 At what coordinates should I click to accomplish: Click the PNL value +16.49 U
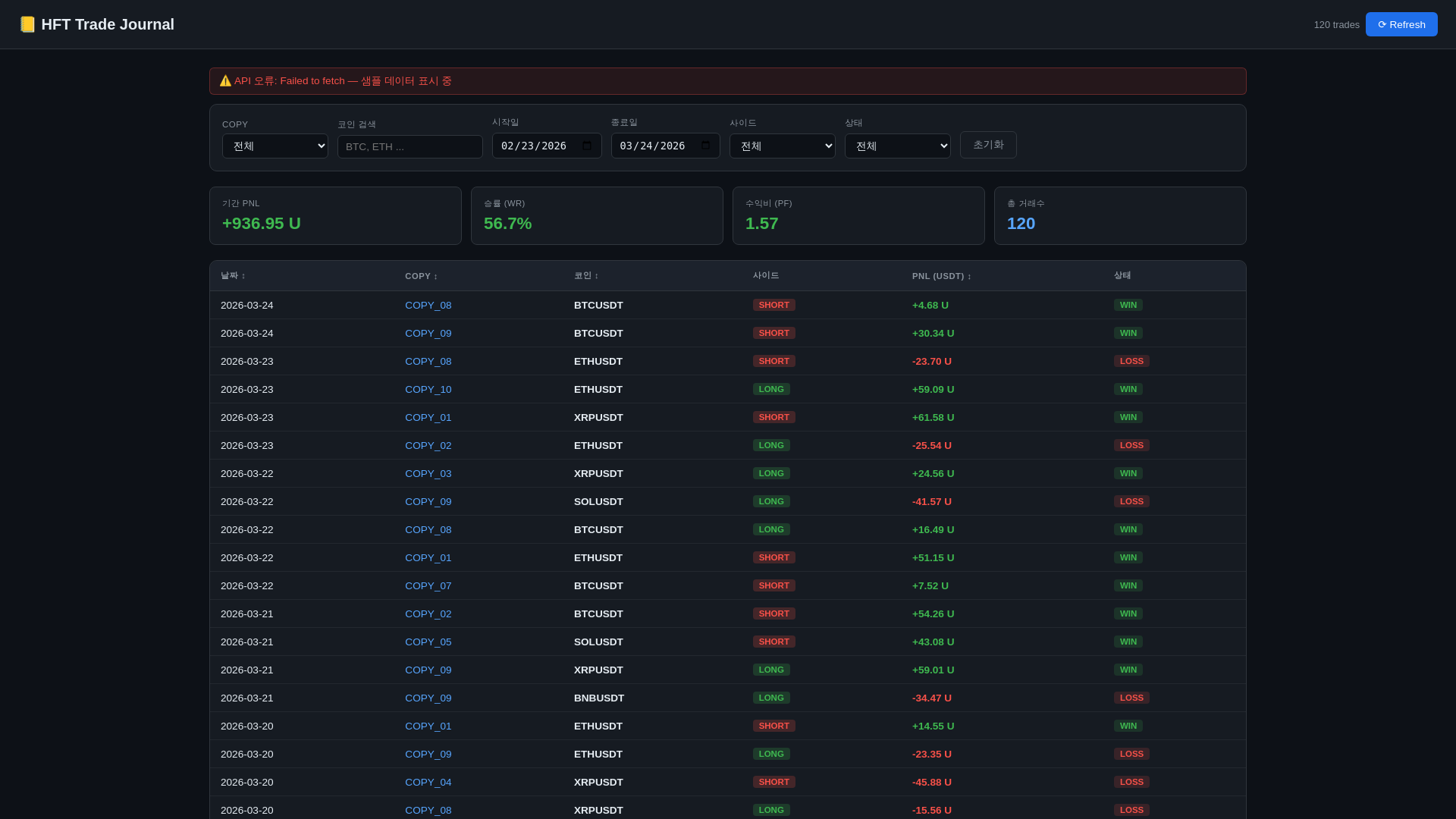pyautogui.click(x=934, y=530)
